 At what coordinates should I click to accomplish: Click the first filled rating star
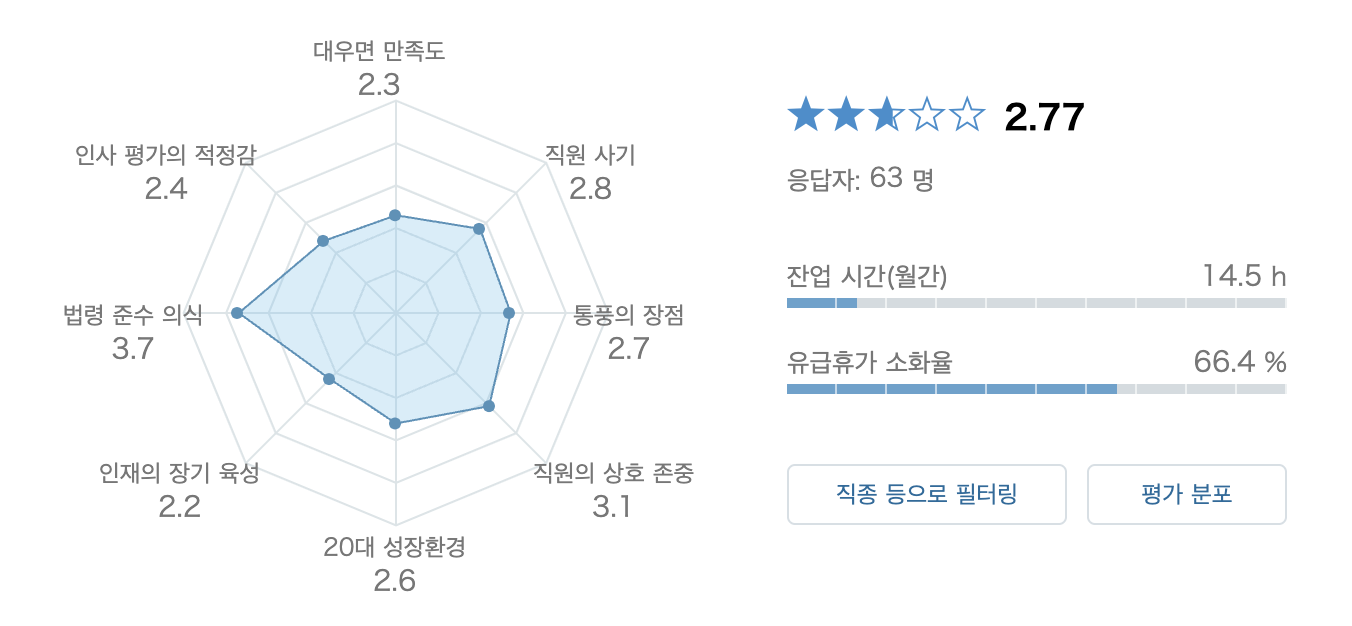pyautogui.click(x=805, y=116)
